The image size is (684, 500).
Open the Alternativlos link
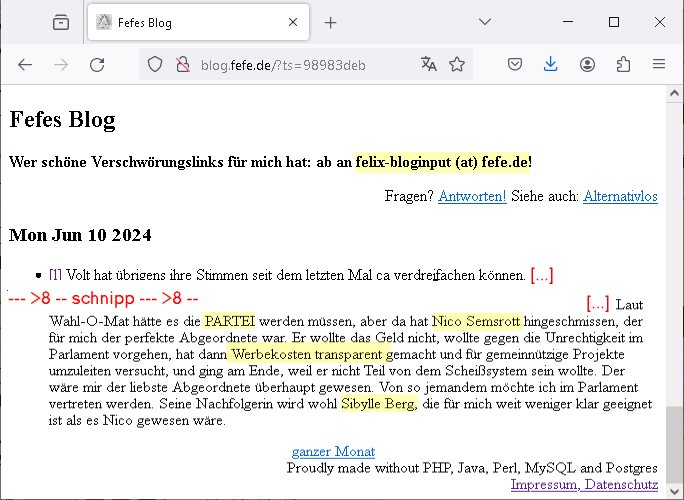620,196
